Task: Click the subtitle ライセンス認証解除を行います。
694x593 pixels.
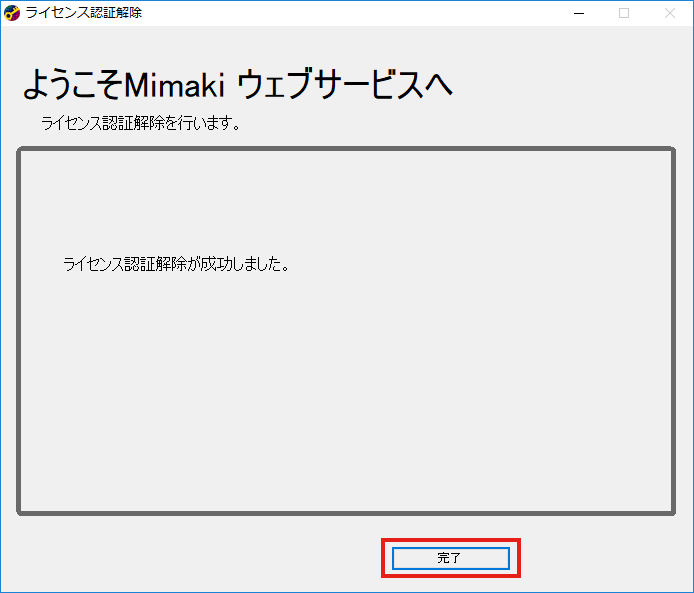Action: (x=140, y=125)
